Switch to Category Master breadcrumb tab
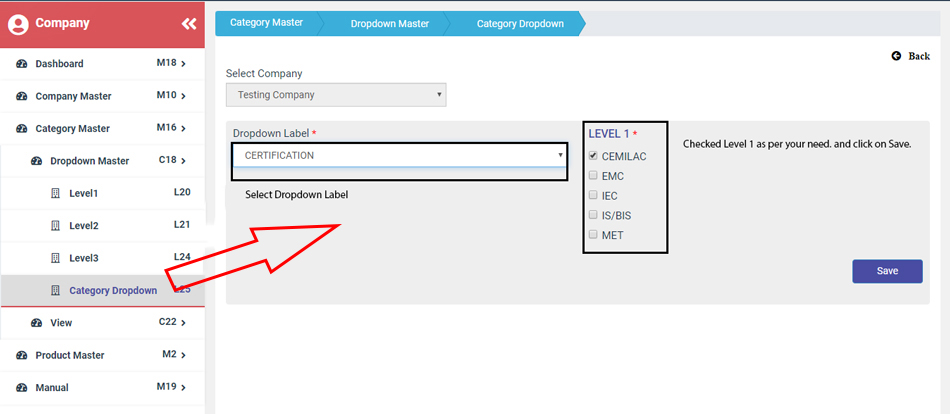Viewport: 950px width, 414px height. [266, 22]
